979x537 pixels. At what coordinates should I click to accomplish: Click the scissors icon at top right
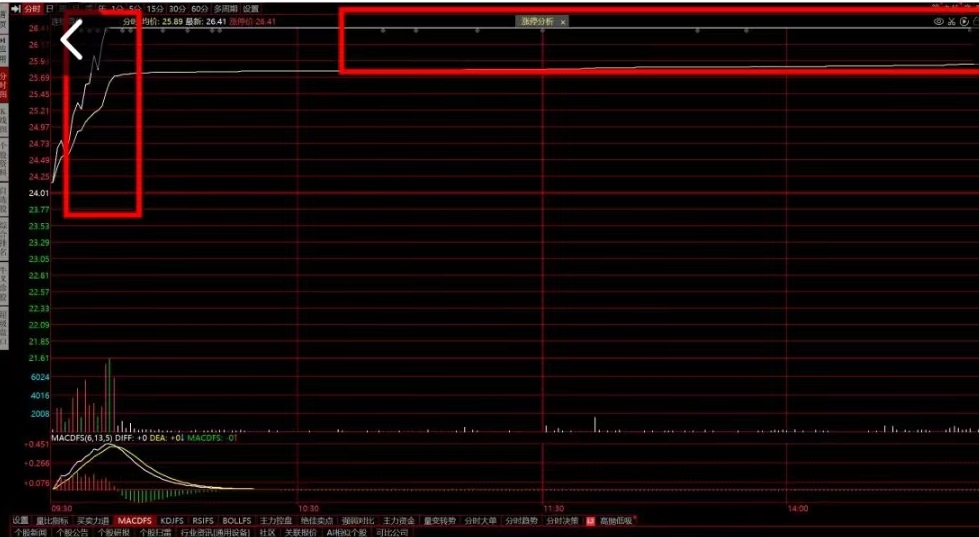tap(952, 21)
